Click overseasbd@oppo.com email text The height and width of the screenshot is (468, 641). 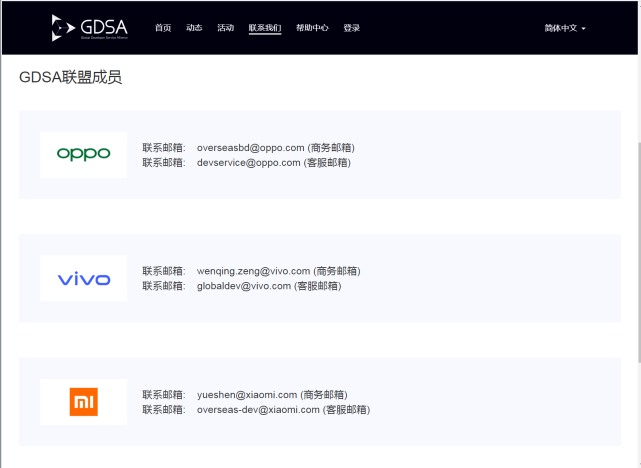tap(251, 148)
